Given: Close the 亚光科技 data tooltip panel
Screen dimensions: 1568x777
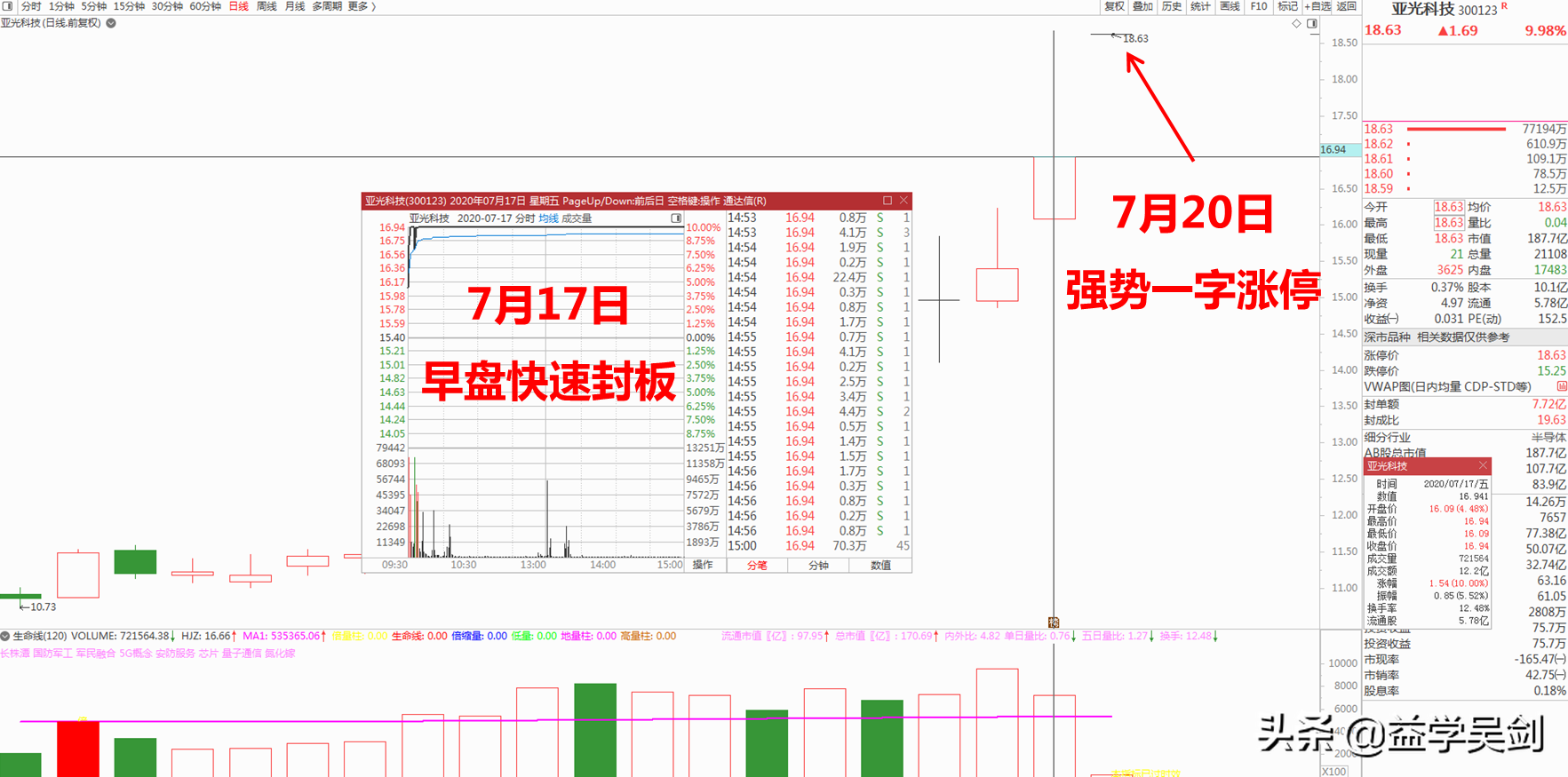Looking at the screenshot, I should [x=1483, y=466].
